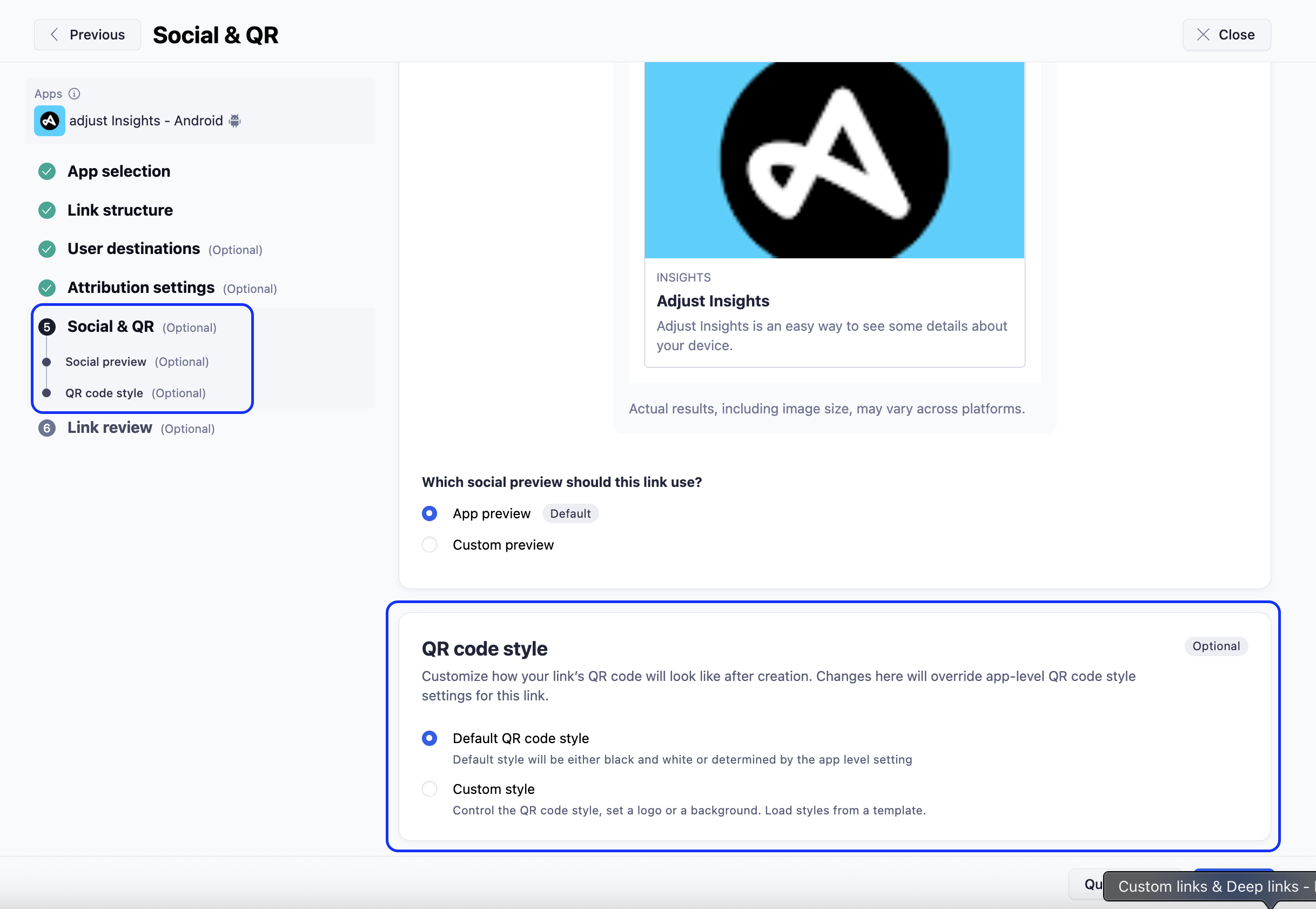Open the User destinations step
The image size is (1316, 909).
[x=134, y=249]
